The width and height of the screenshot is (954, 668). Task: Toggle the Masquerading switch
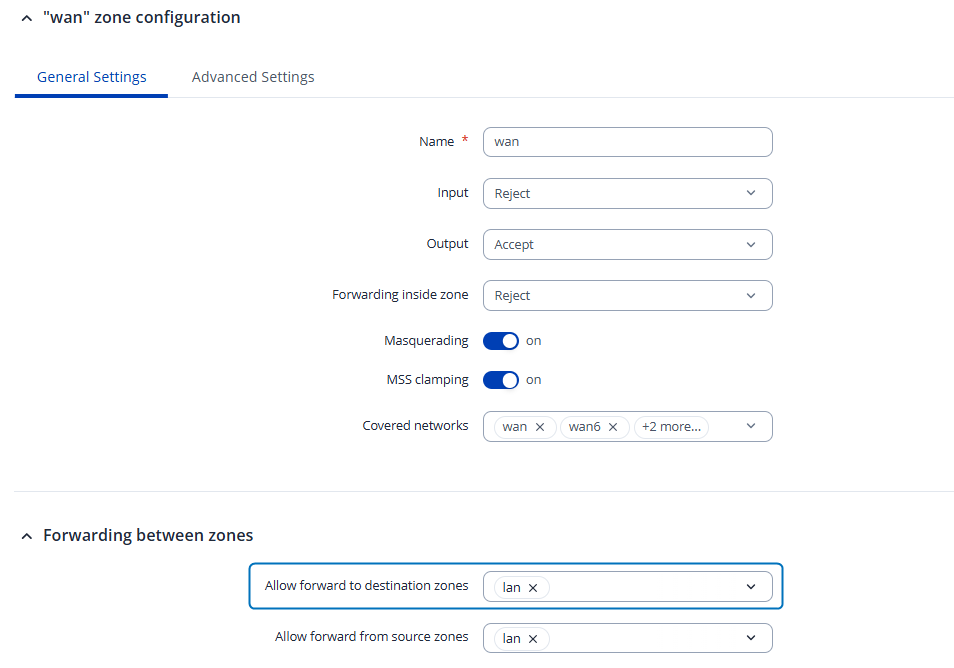coord(501,341)
